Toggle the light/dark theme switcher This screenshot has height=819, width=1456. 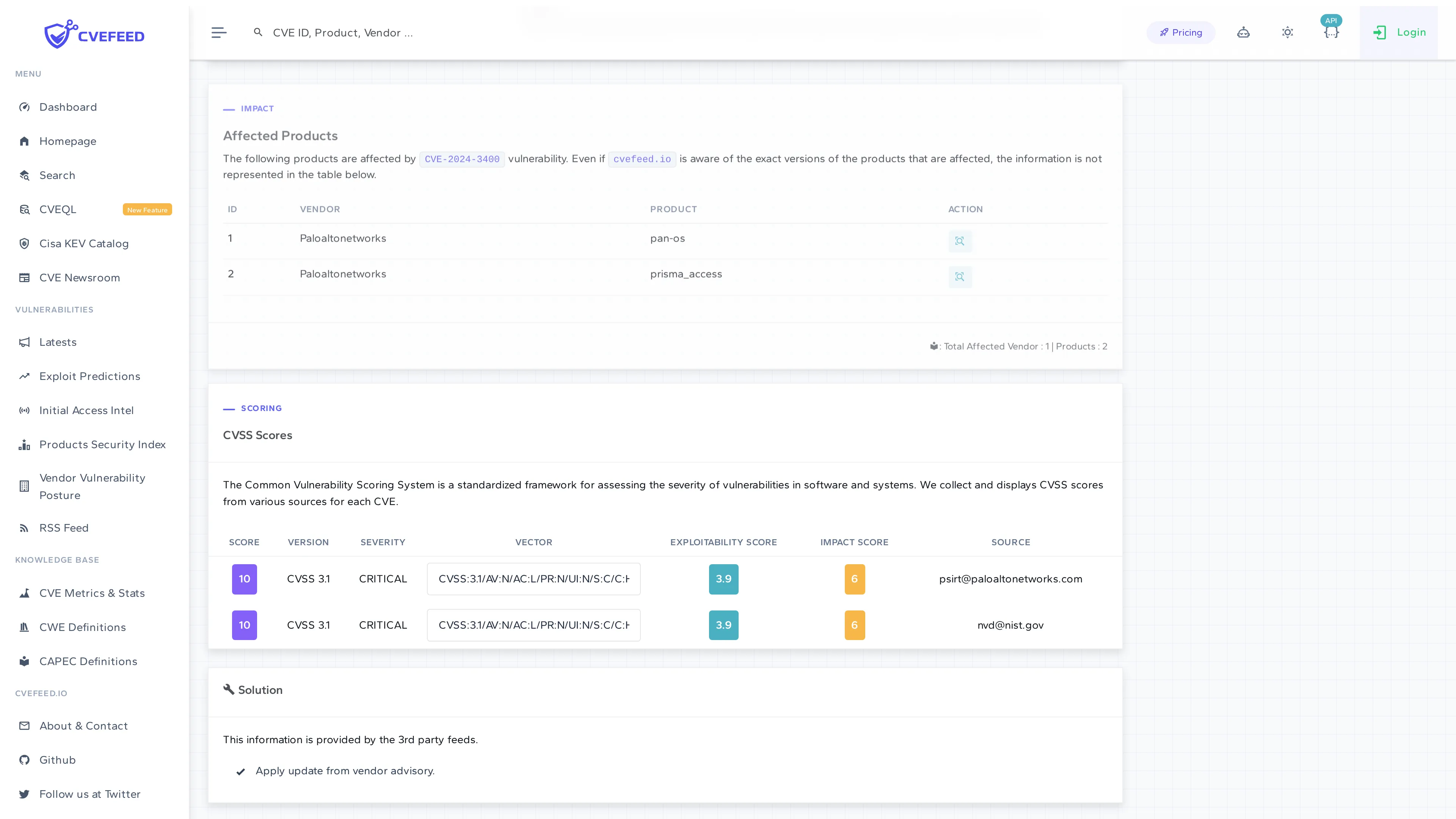point(1288,32)
